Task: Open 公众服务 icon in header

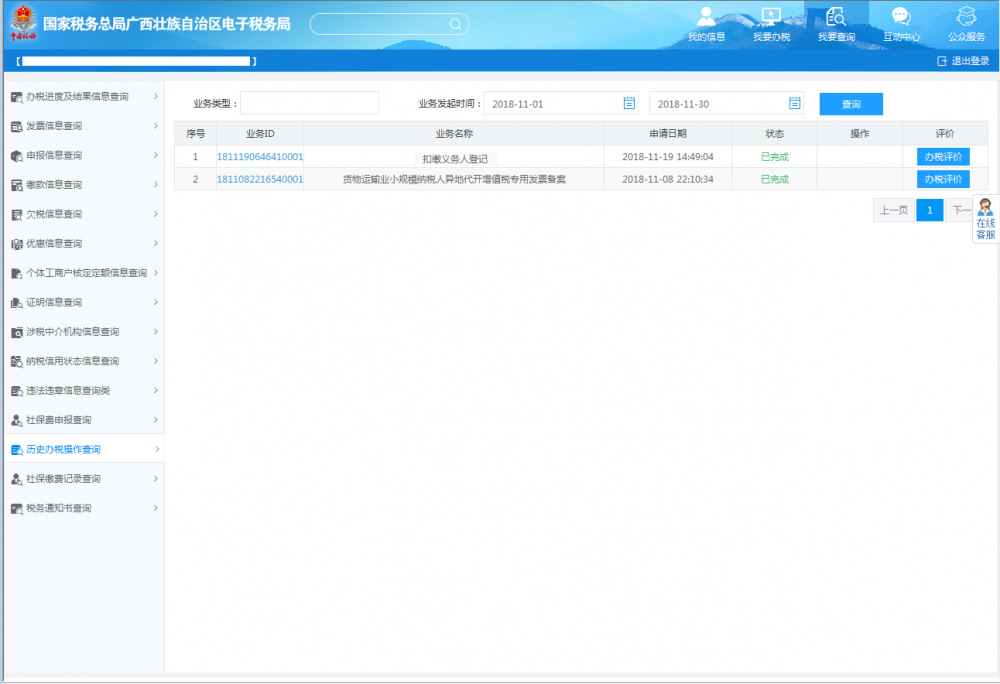Action: click(966, 17)
